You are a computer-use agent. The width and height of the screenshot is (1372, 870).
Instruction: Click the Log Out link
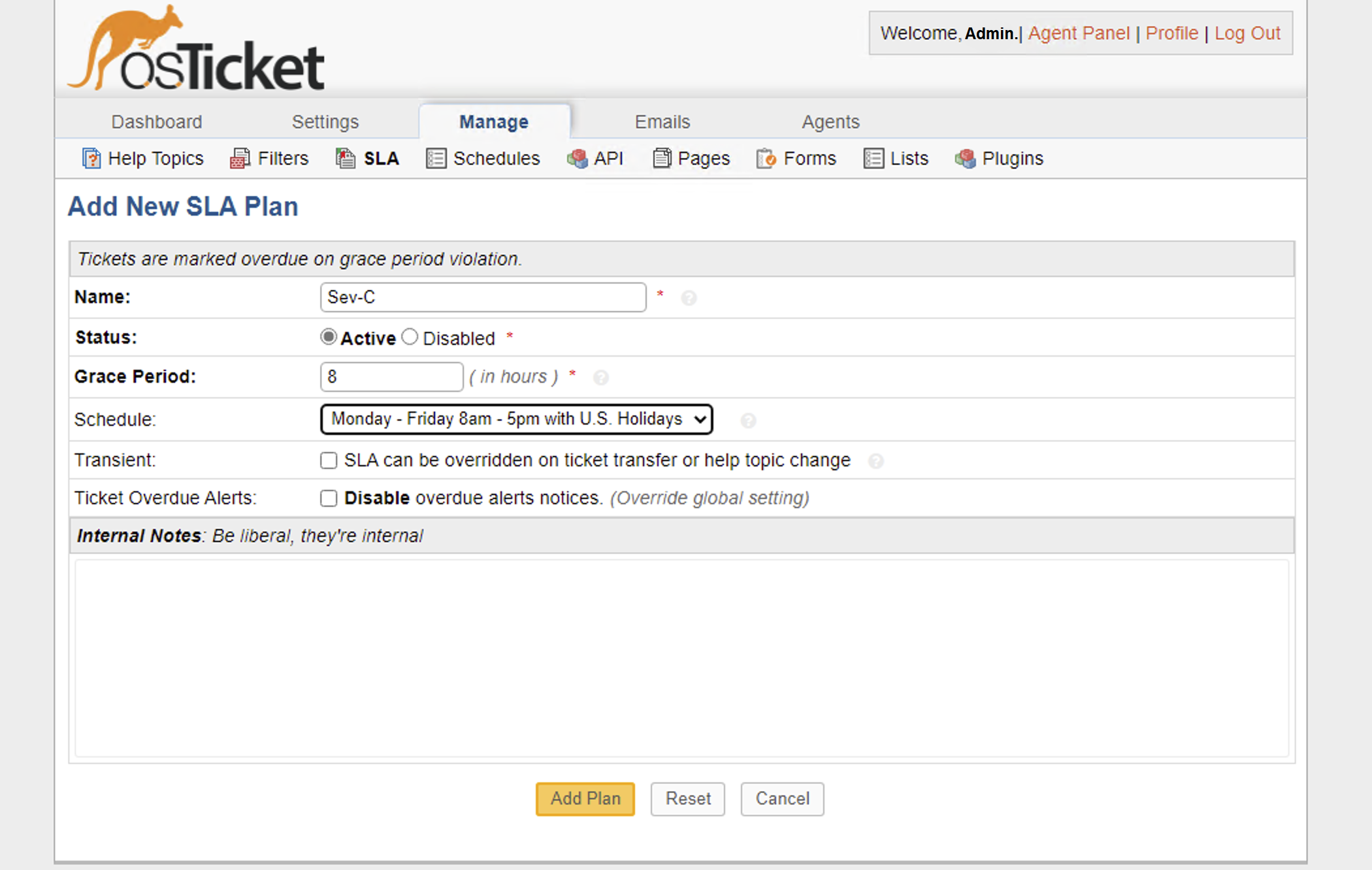(x=1247, y=33)
